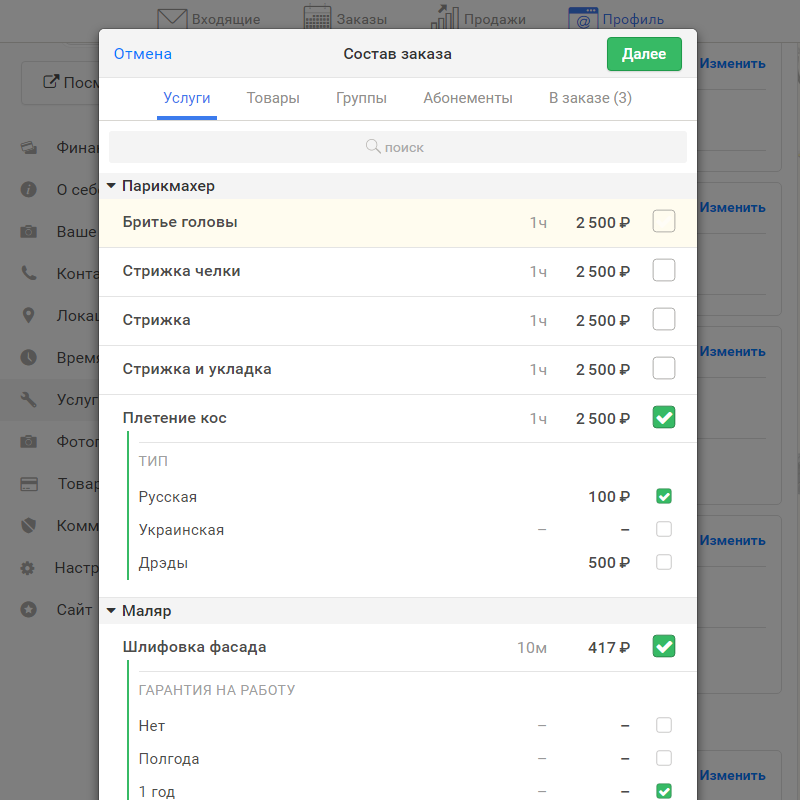Click the Inbox envelope icon
This screenshot has height=800, width=800.
coord(172,18)
